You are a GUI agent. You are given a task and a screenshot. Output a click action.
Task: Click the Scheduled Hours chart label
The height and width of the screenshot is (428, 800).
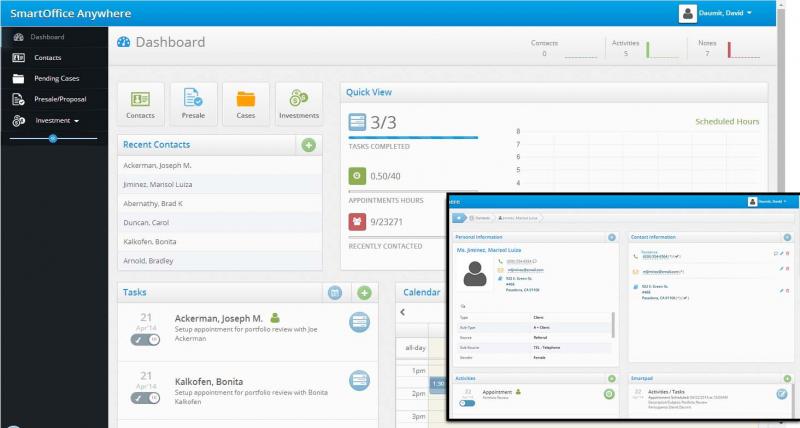[727, 121]
